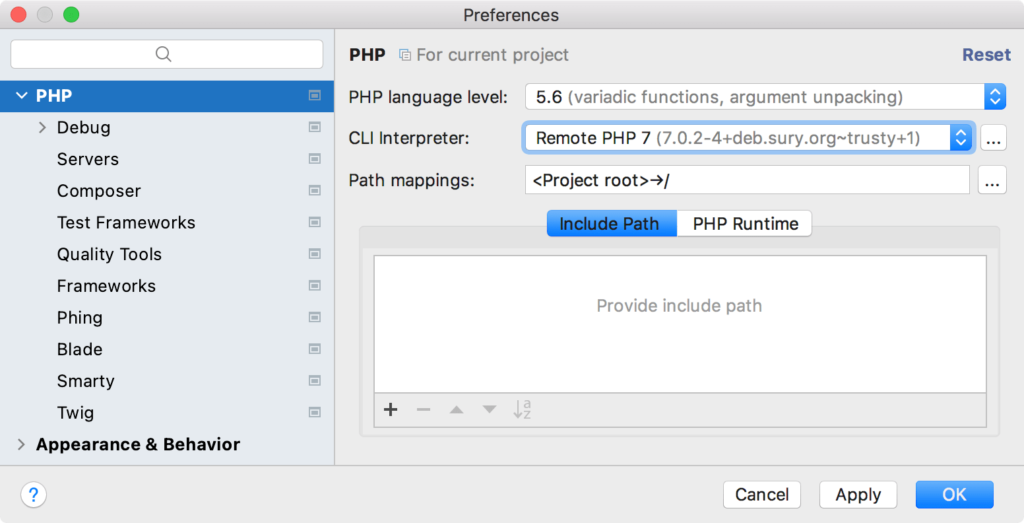Edit path mappings via ellipsis button

click(x=992, y=180)
